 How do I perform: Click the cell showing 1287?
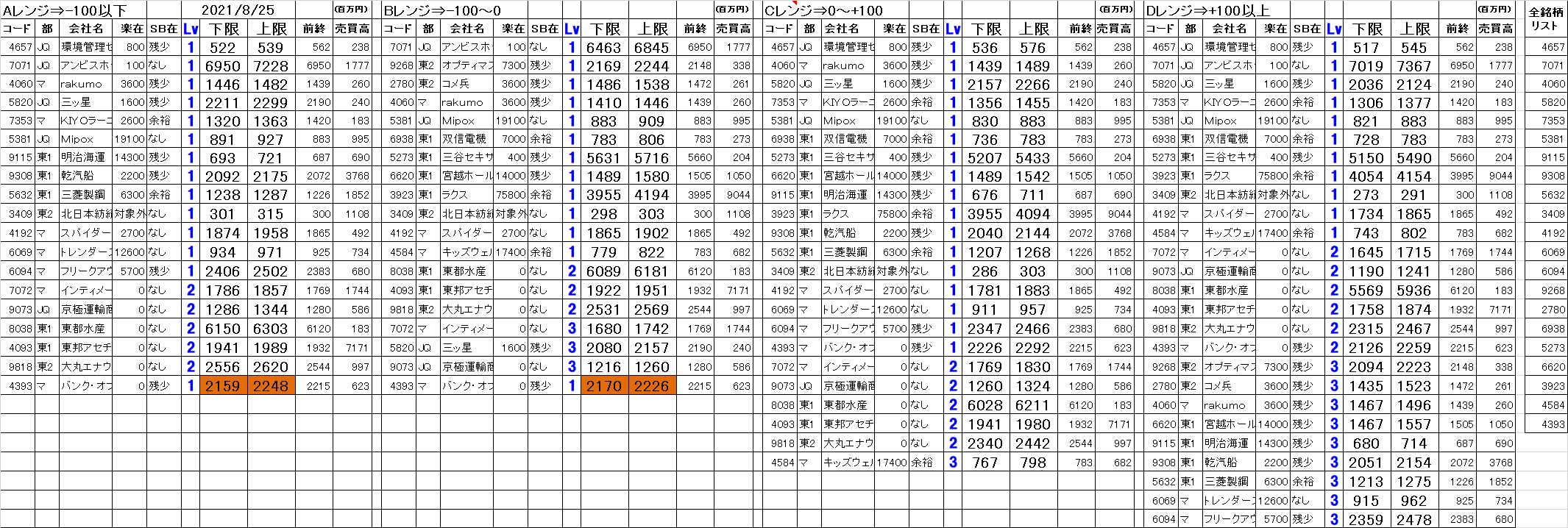tap(271, 194)
